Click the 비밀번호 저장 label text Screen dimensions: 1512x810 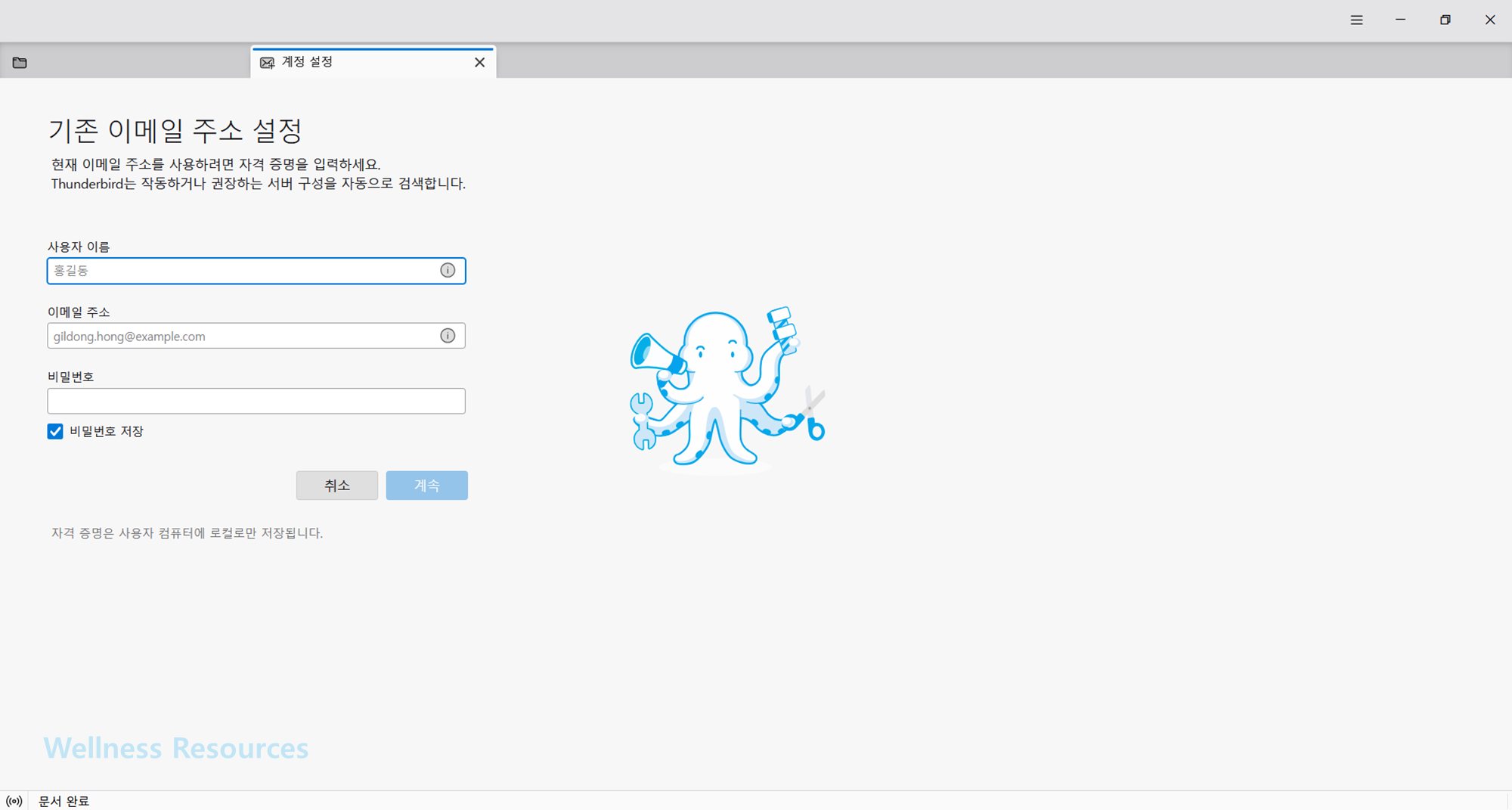pyautogui.click(x=107, y=431)
